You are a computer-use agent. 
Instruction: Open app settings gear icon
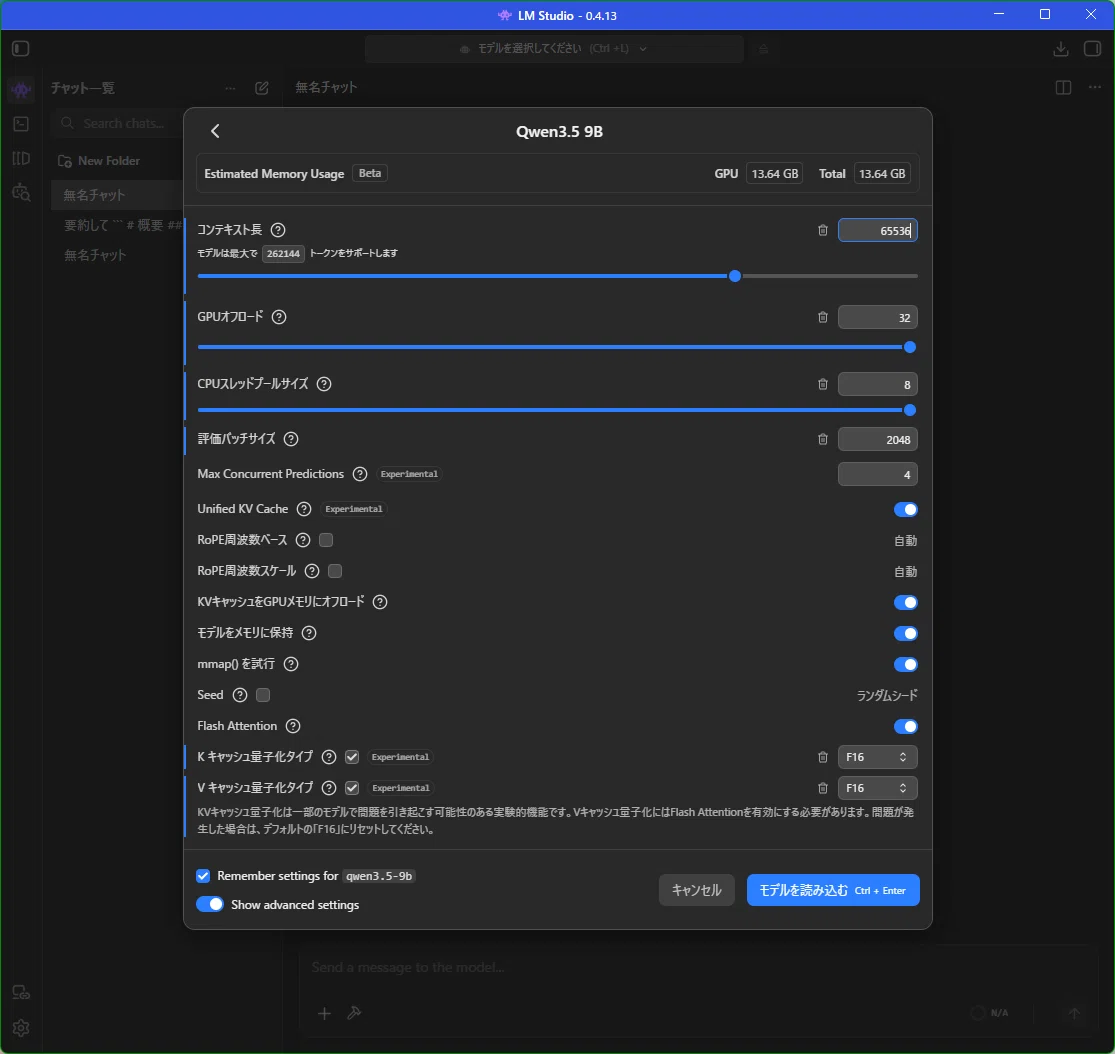click(21, 1028)
